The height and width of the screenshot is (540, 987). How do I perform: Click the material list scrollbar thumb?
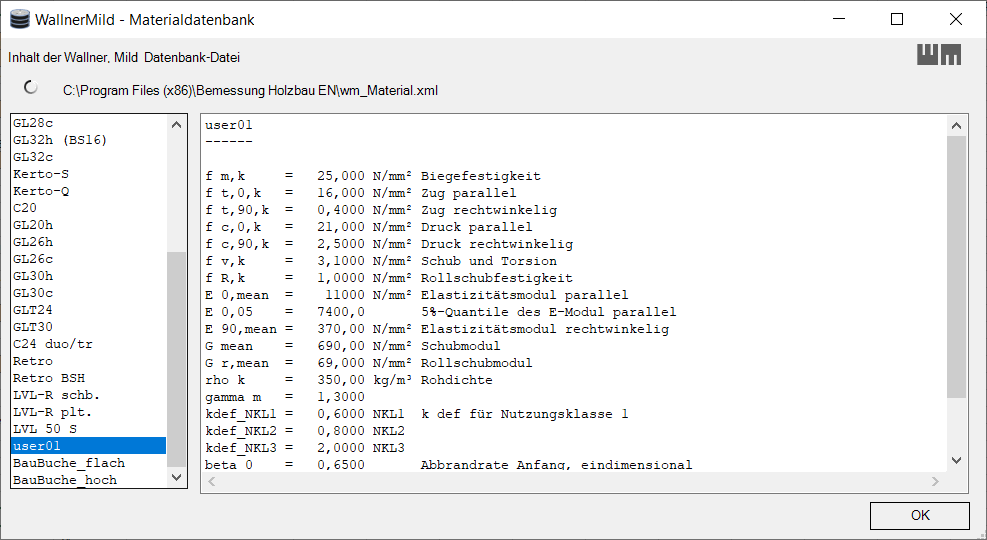click(176, 359)
